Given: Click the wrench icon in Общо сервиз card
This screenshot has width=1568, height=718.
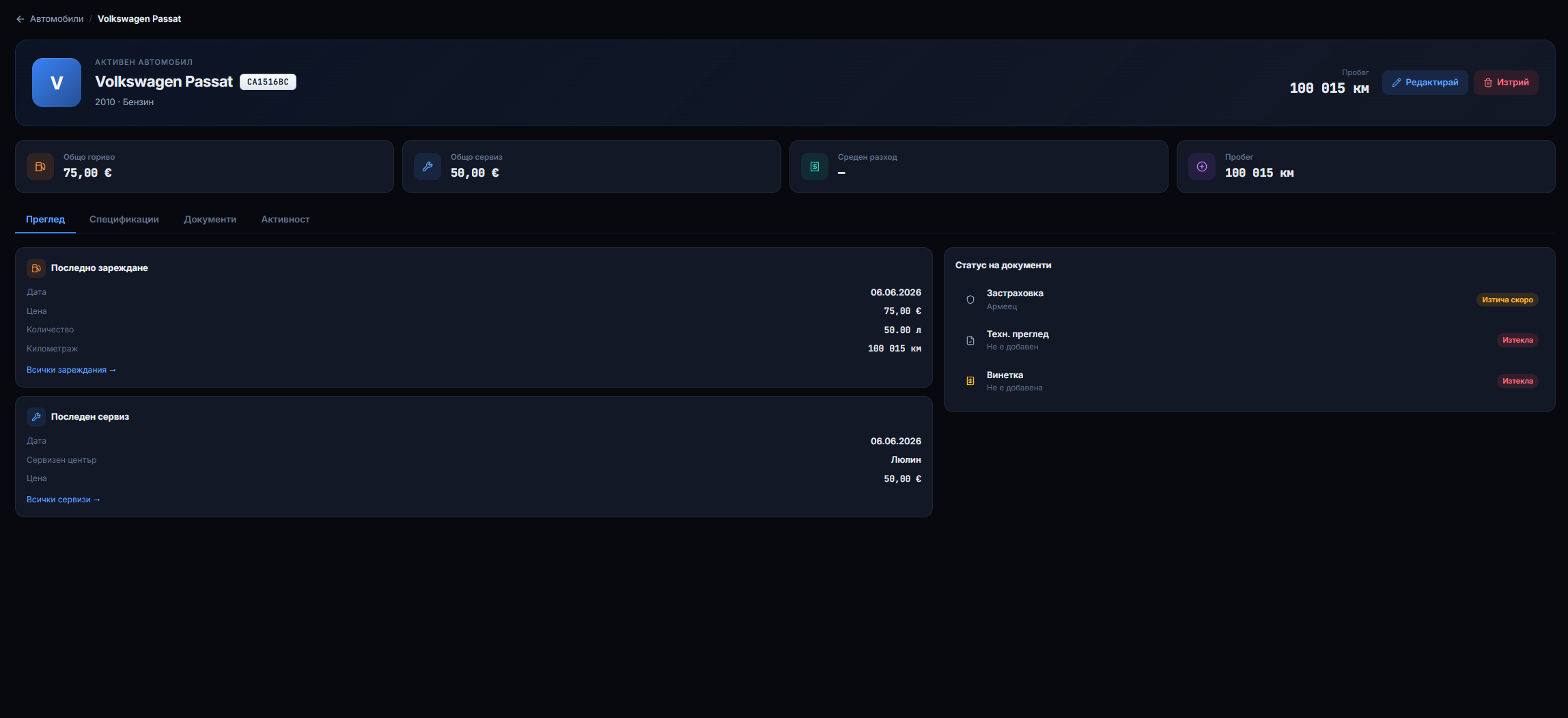Looking at the screenshot, I should point(428,167).
